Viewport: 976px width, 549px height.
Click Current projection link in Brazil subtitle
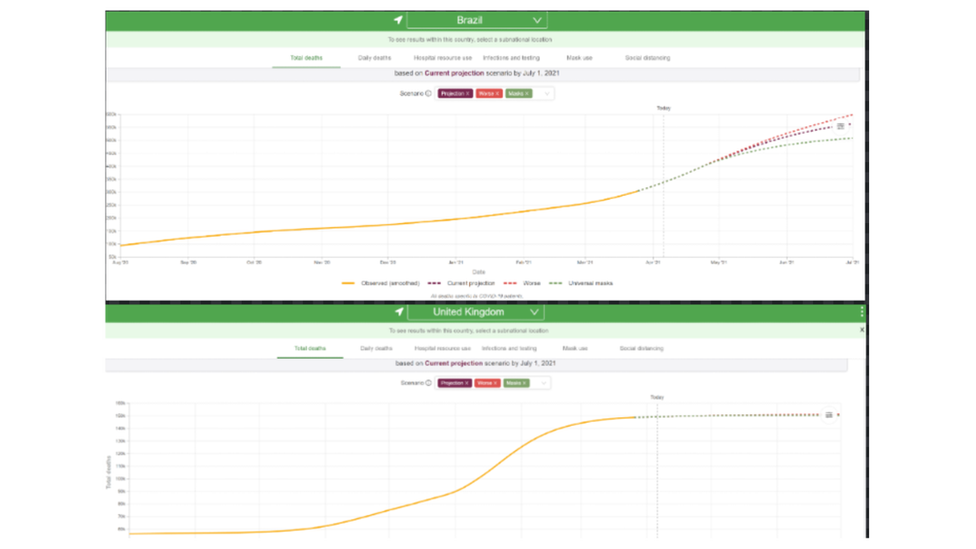point(454,73)
